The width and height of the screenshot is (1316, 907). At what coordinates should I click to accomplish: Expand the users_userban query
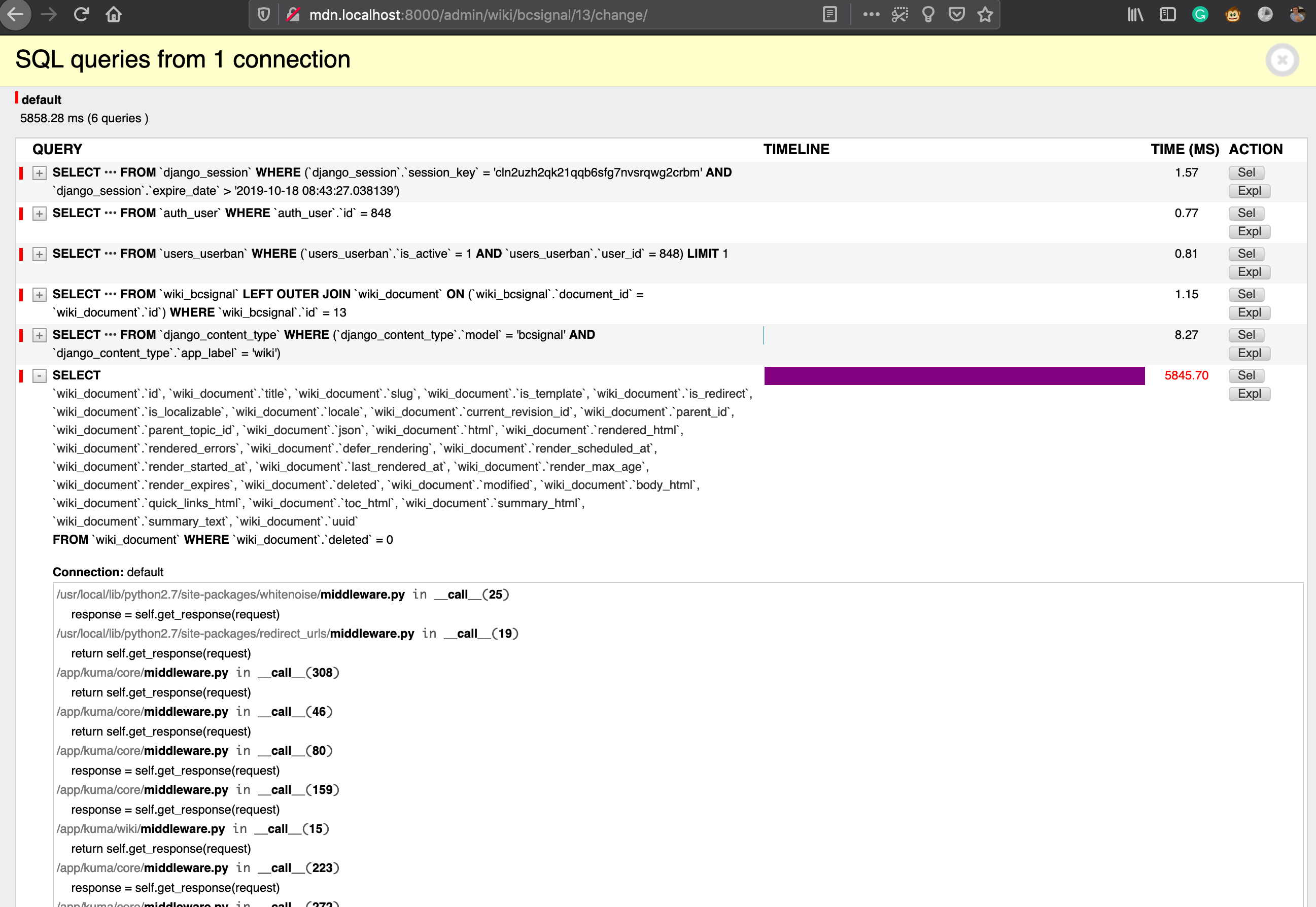[x=39, y=254]
